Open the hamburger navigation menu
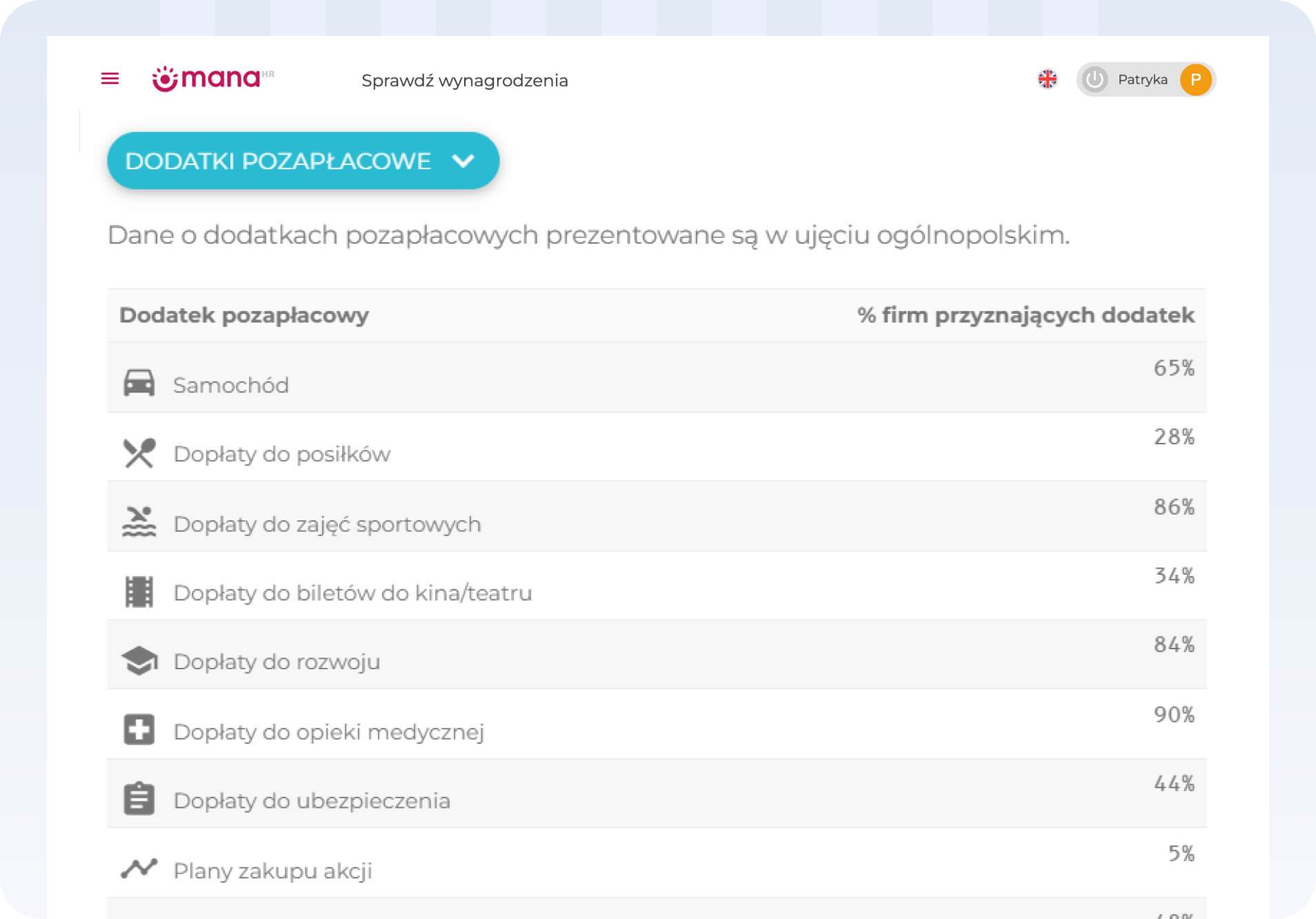 pyautogui.click(x=110, y=79)
